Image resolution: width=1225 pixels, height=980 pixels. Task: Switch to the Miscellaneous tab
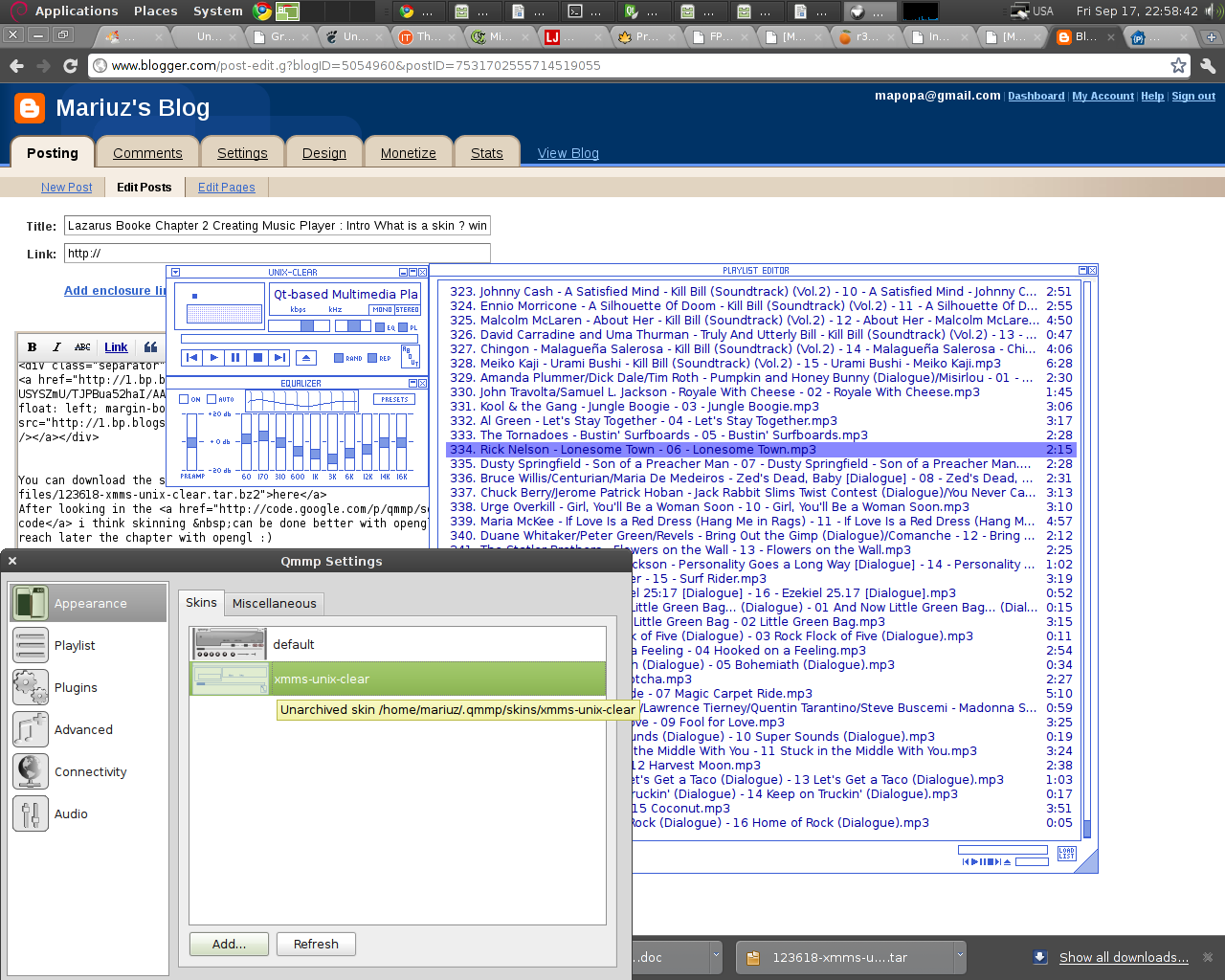pos(274,603)
